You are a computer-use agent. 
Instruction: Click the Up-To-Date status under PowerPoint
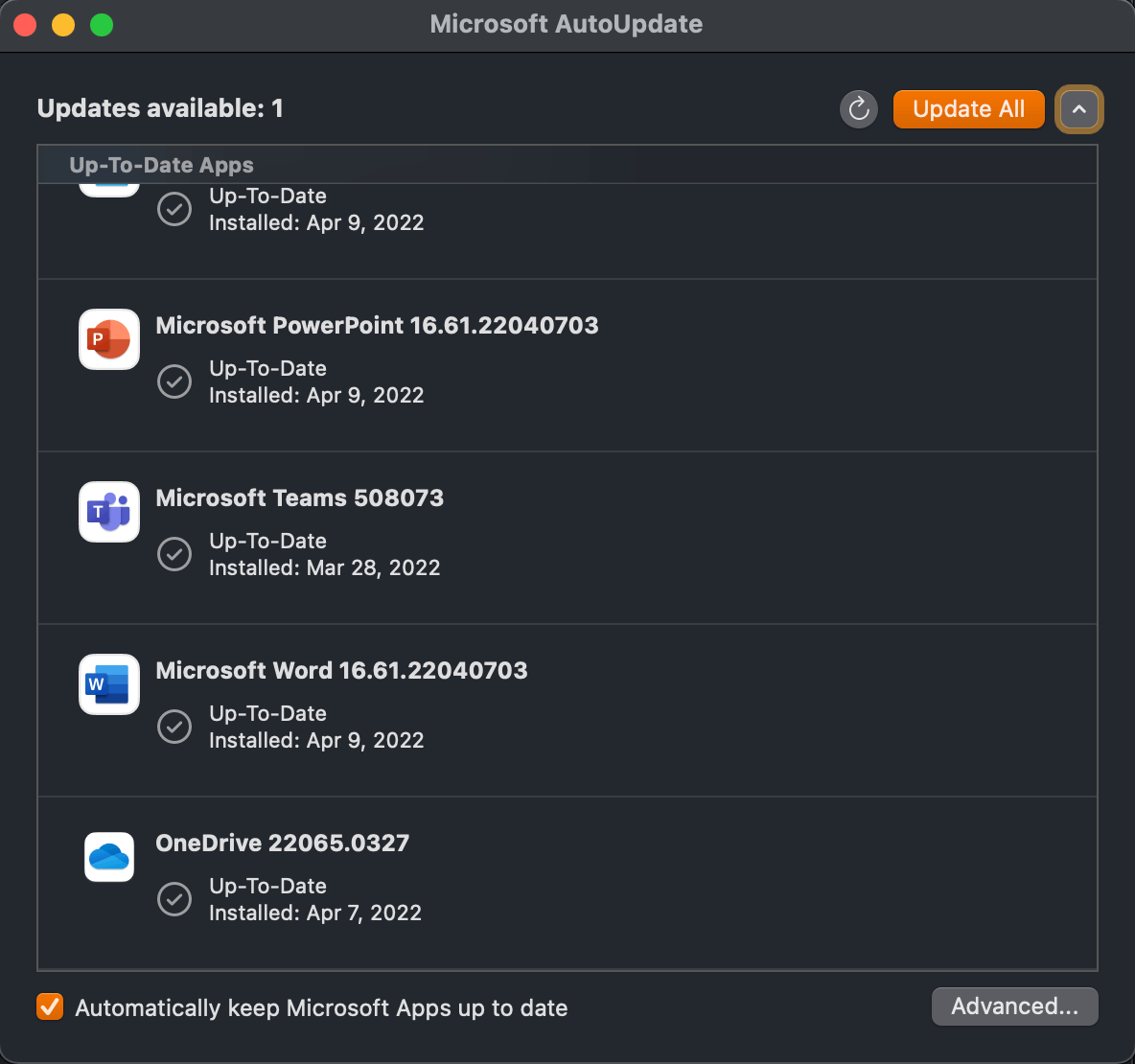267,368
